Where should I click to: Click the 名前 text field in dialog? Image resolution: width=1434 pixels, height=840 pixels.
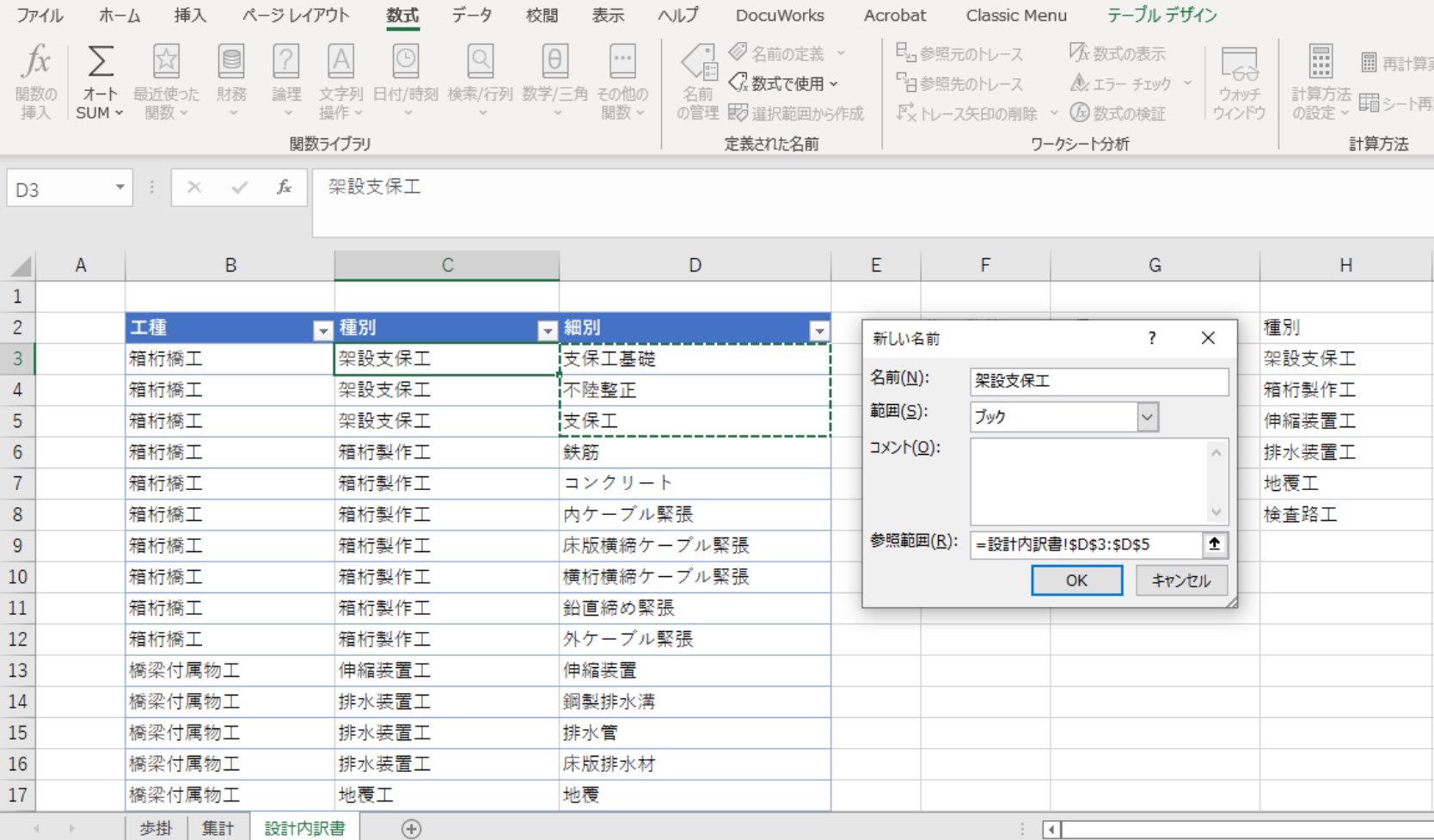pos(1098,381)
